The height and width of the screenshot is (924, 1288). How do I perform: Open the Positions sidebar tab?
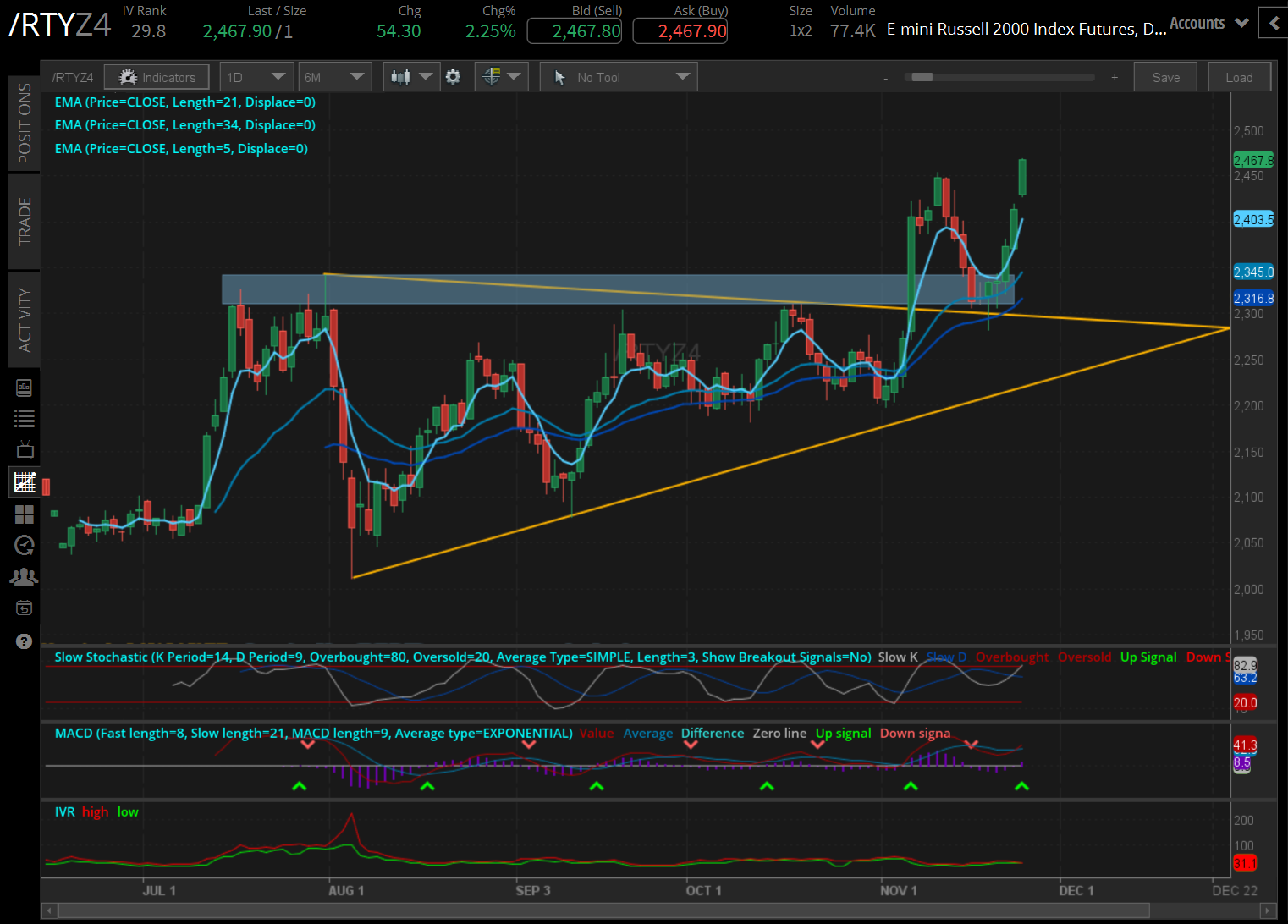(x=25, y=123)
